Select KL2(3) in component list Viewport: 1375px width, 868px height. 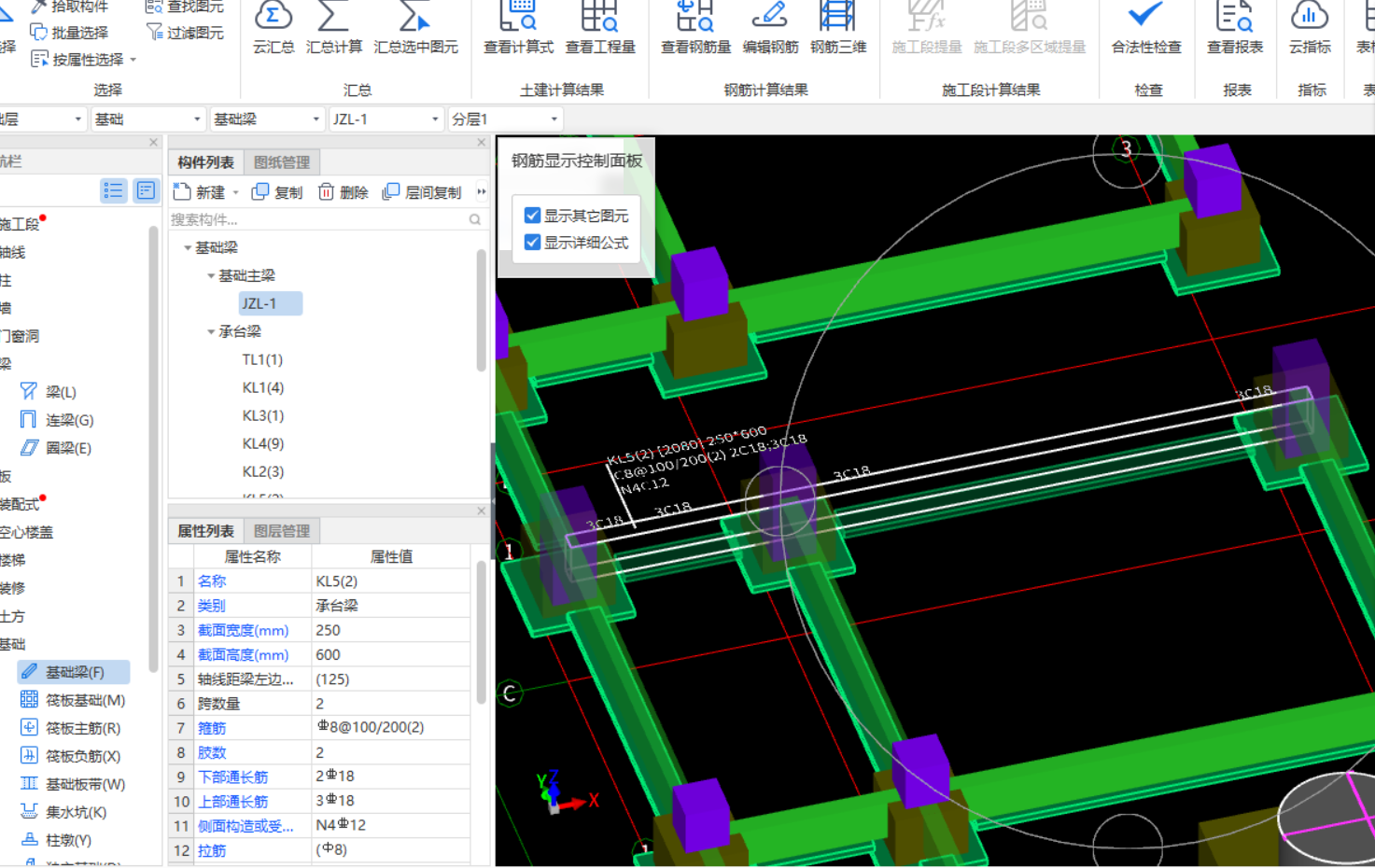coord(263,471)
